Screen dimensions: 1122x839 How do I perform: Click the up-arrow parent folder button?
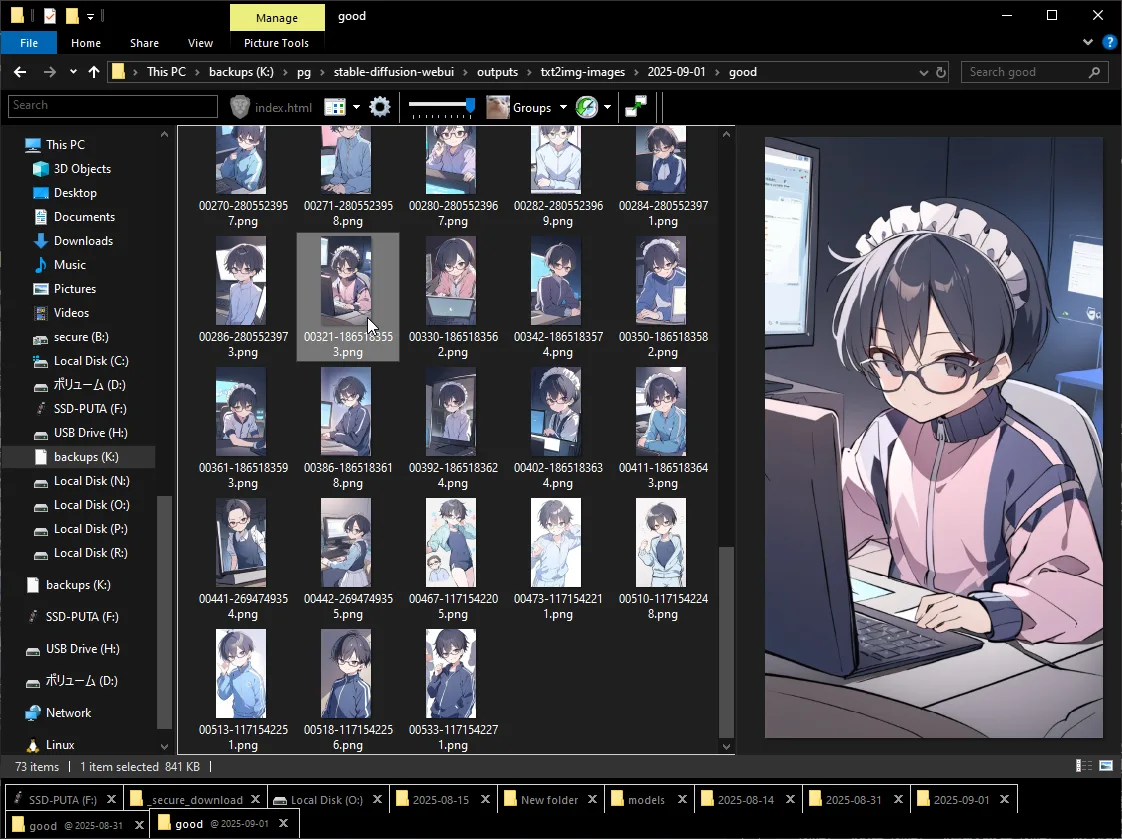tap(94, 72)
